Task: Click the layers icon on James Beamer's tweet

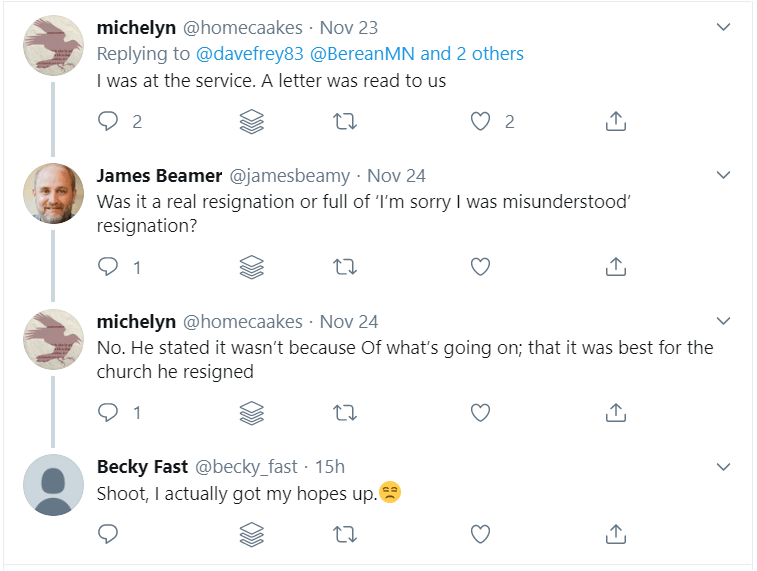Action: coord(252,267)
